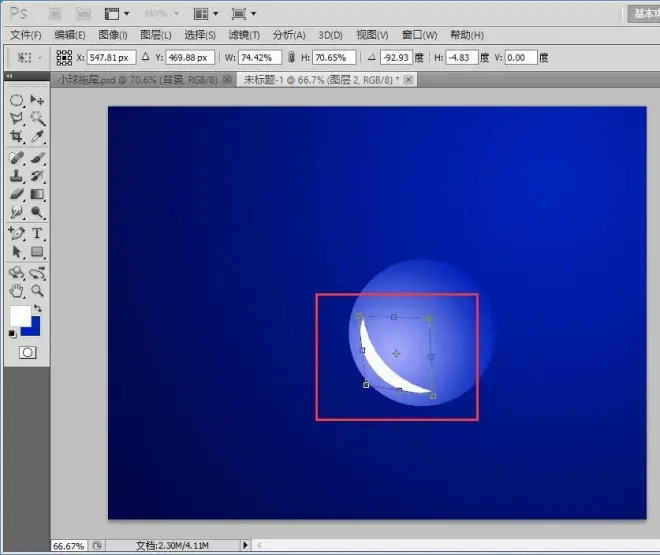Open the 图层(L) menu
The height and width of the screenshot is (555, 660).
(156, 35)
